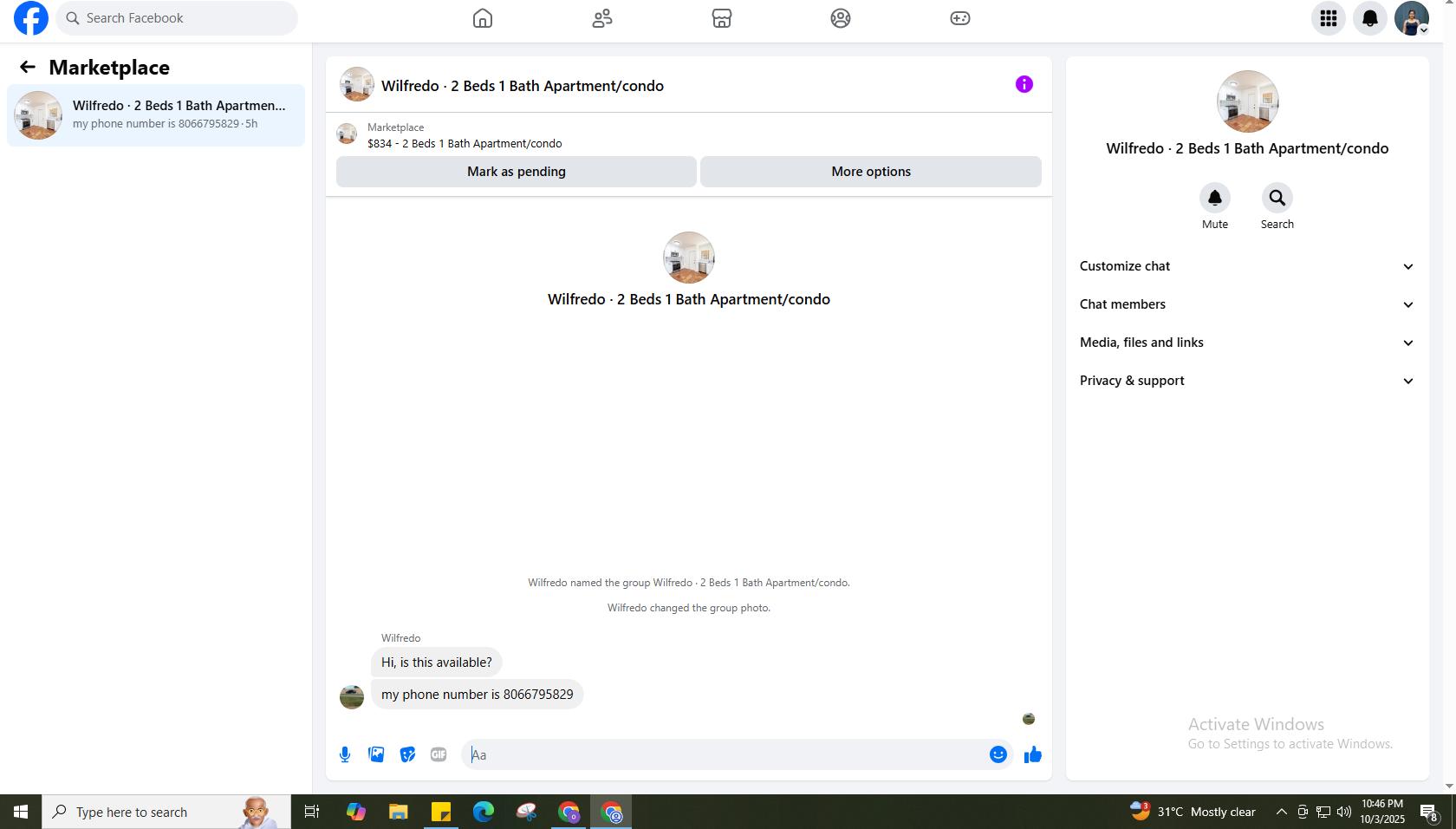
Task: Go back using the arrow beside Marketplace
Action: point(28,67)
